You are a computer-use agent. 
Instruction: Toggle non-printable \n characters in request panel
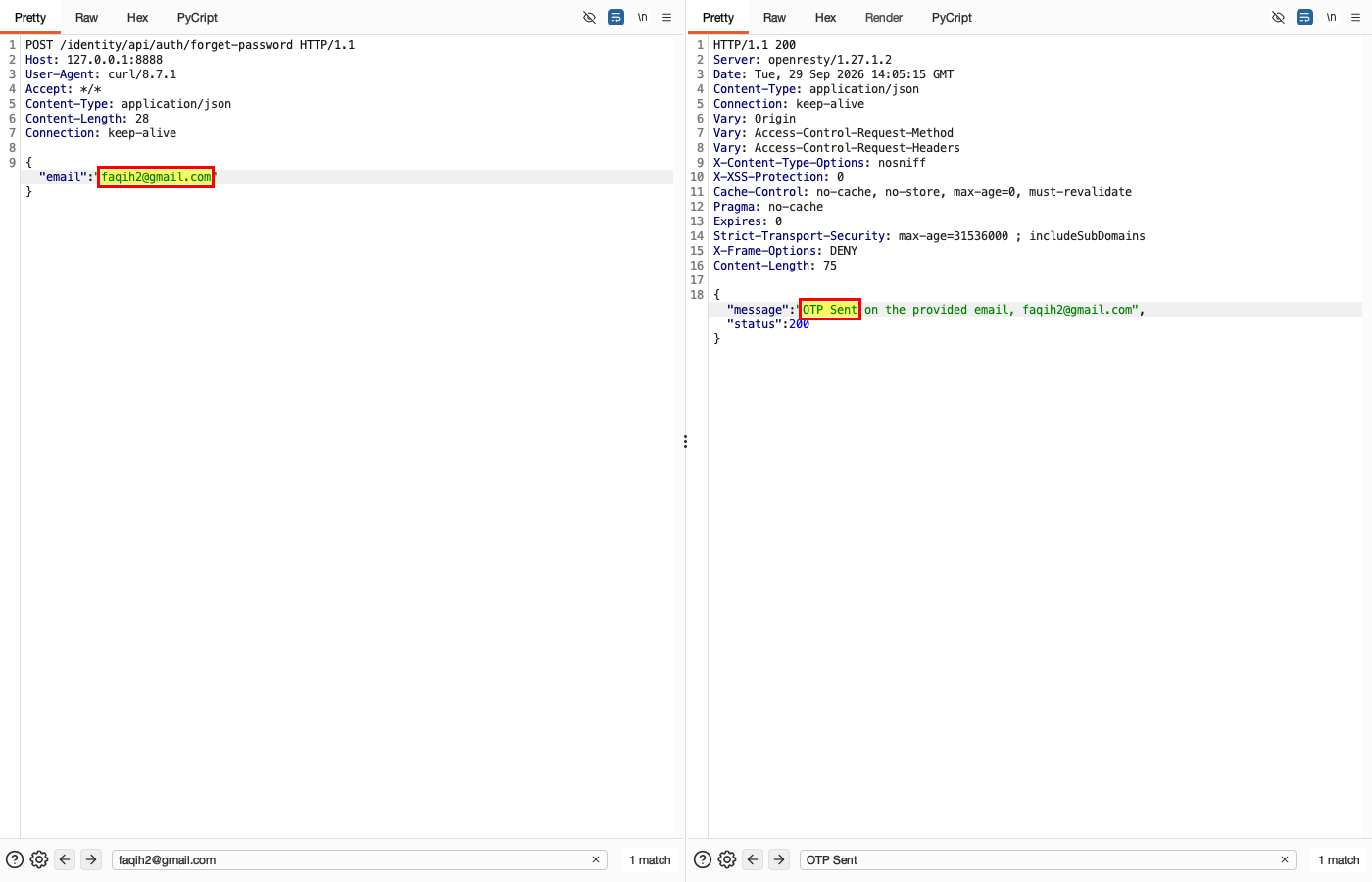click(643, 18)
